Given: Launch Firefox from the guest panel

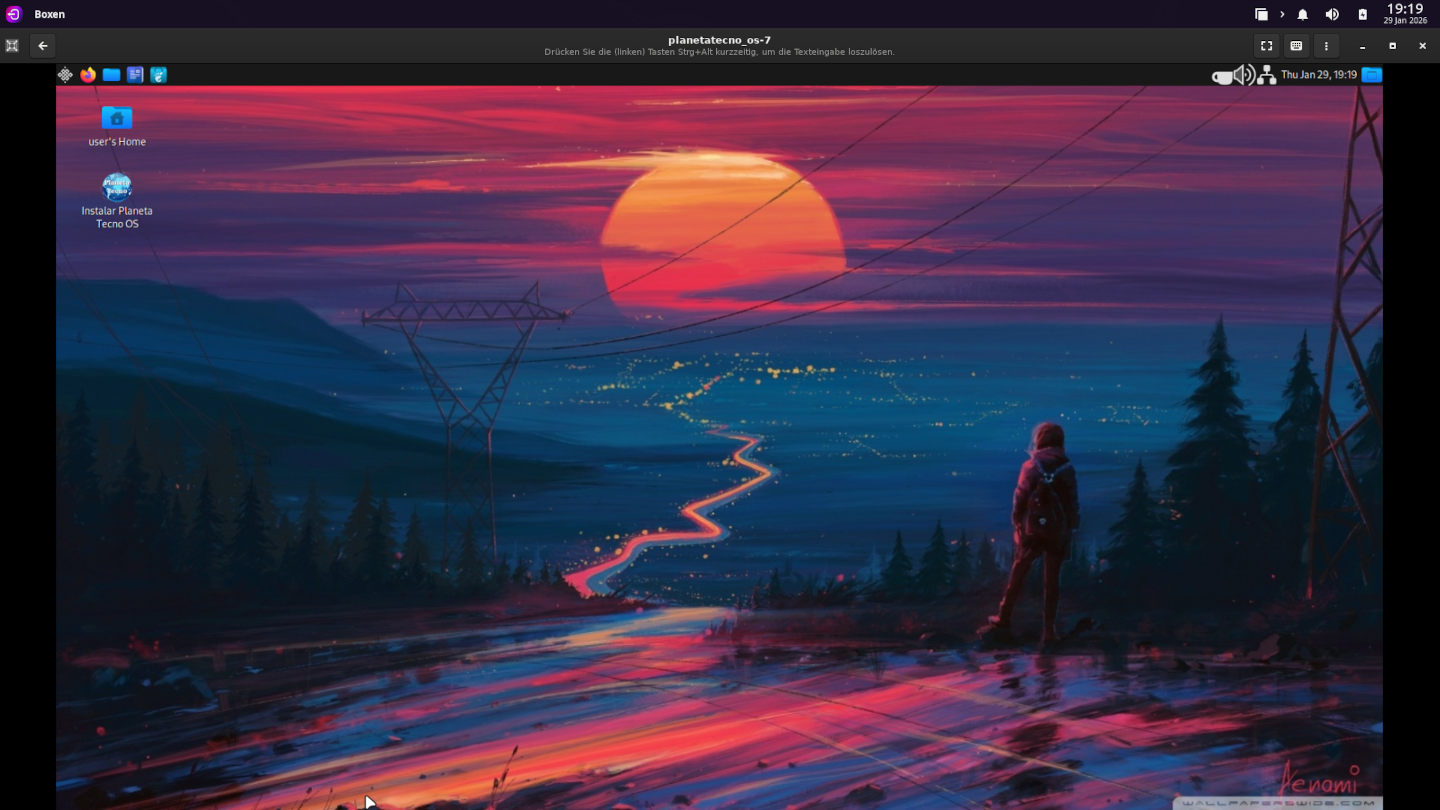Looking at the screenshot, I should [88, 75].
